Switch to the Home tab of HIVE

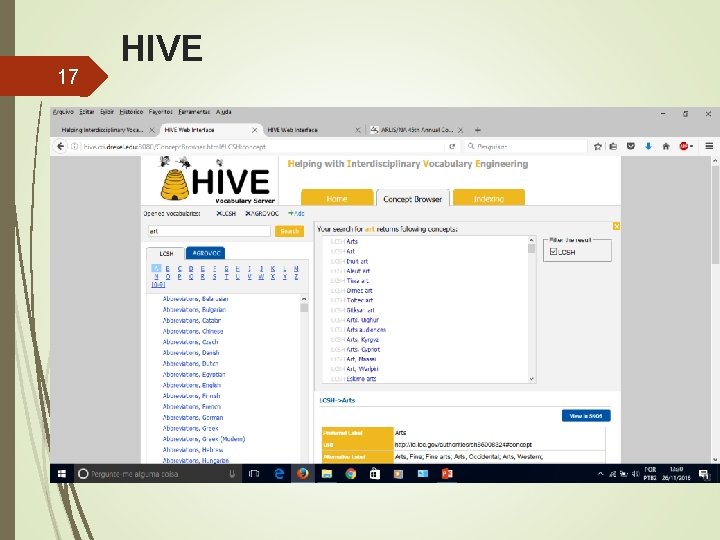337,197
